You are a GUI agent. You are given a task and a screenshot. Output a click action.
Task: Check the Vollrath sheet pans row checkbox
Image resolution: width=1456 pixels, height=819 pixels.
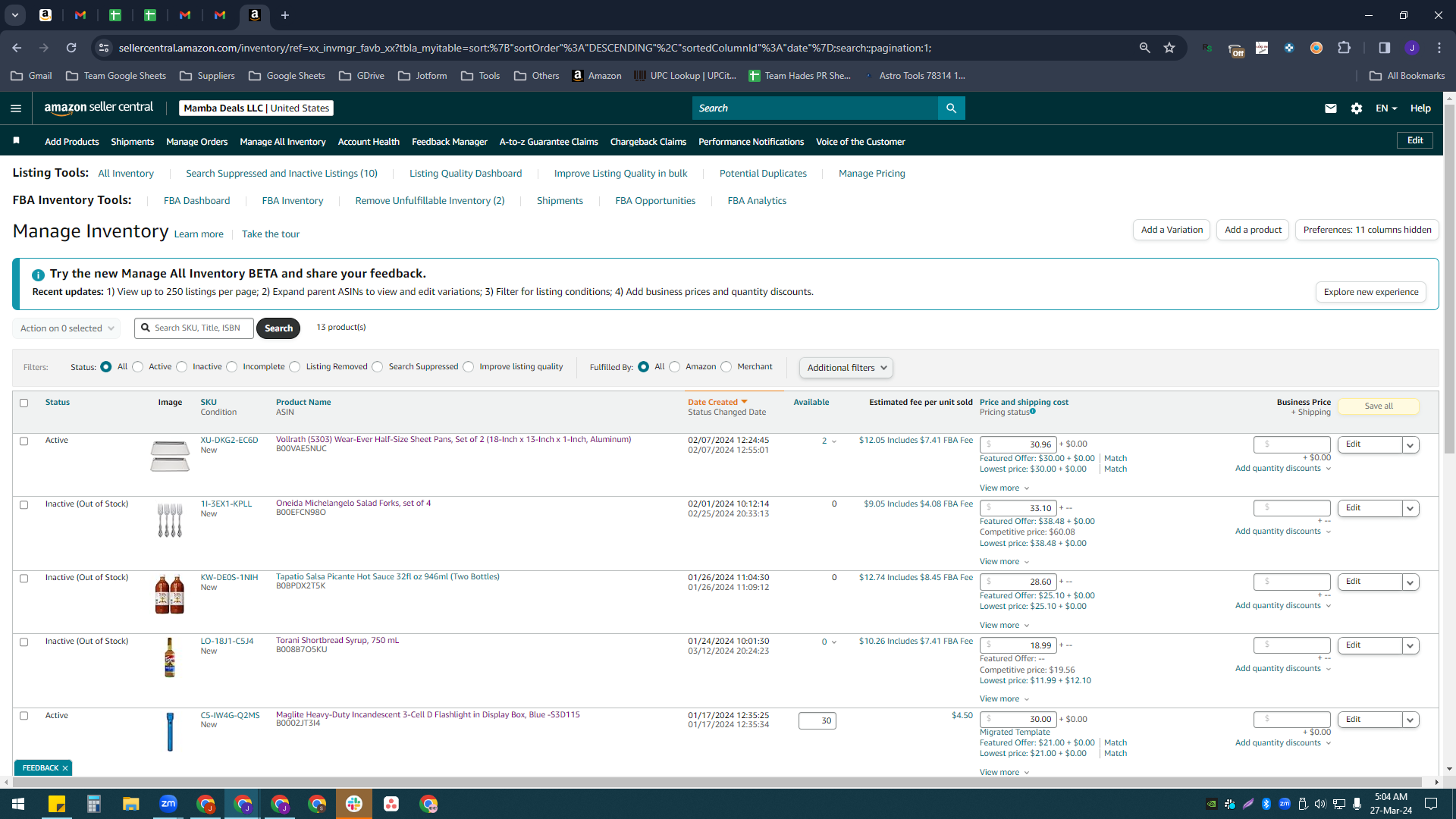click(x=24, y=441)
